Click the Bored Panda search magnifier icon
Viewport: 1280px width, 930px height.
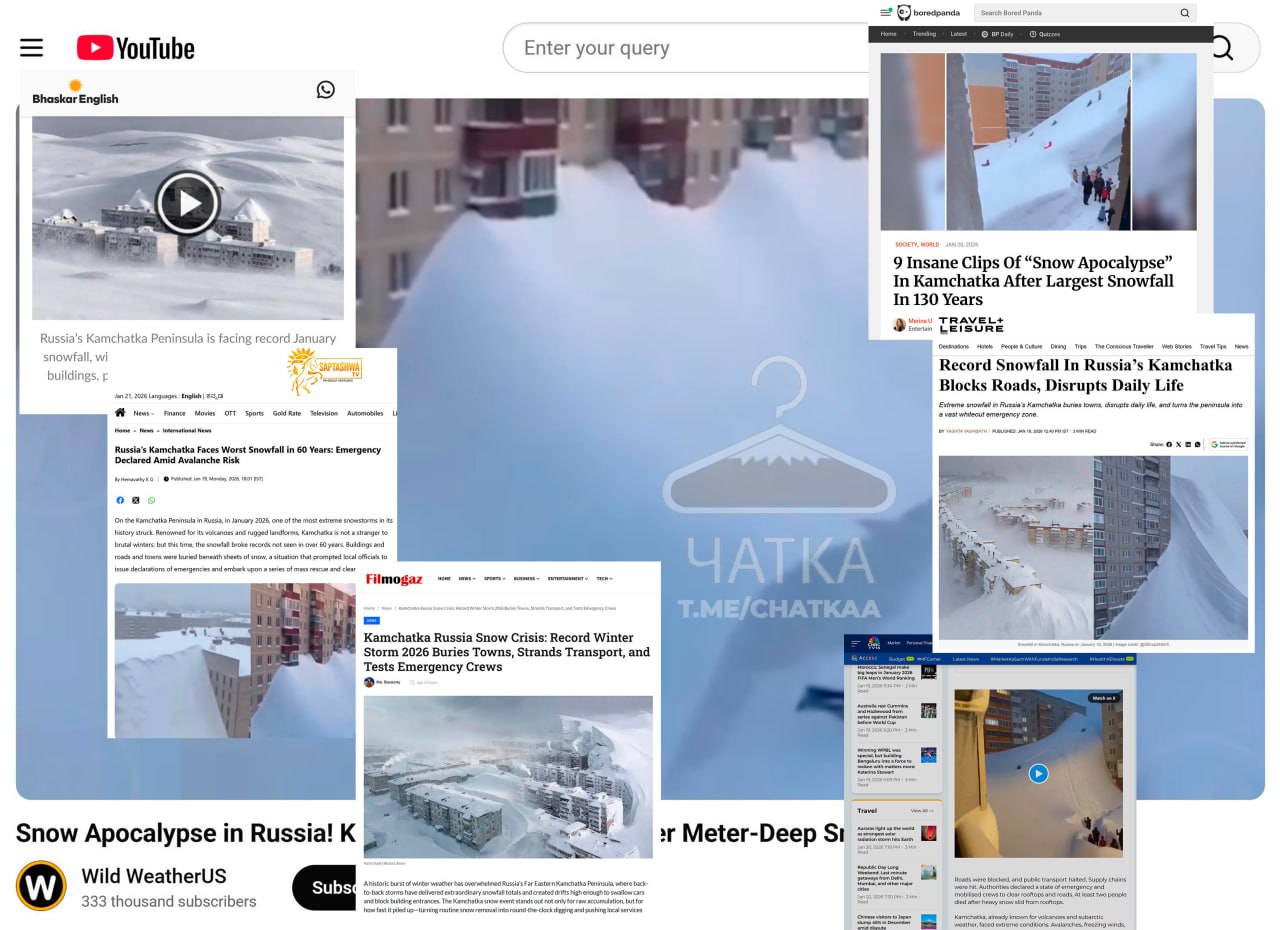point(1185,13)
